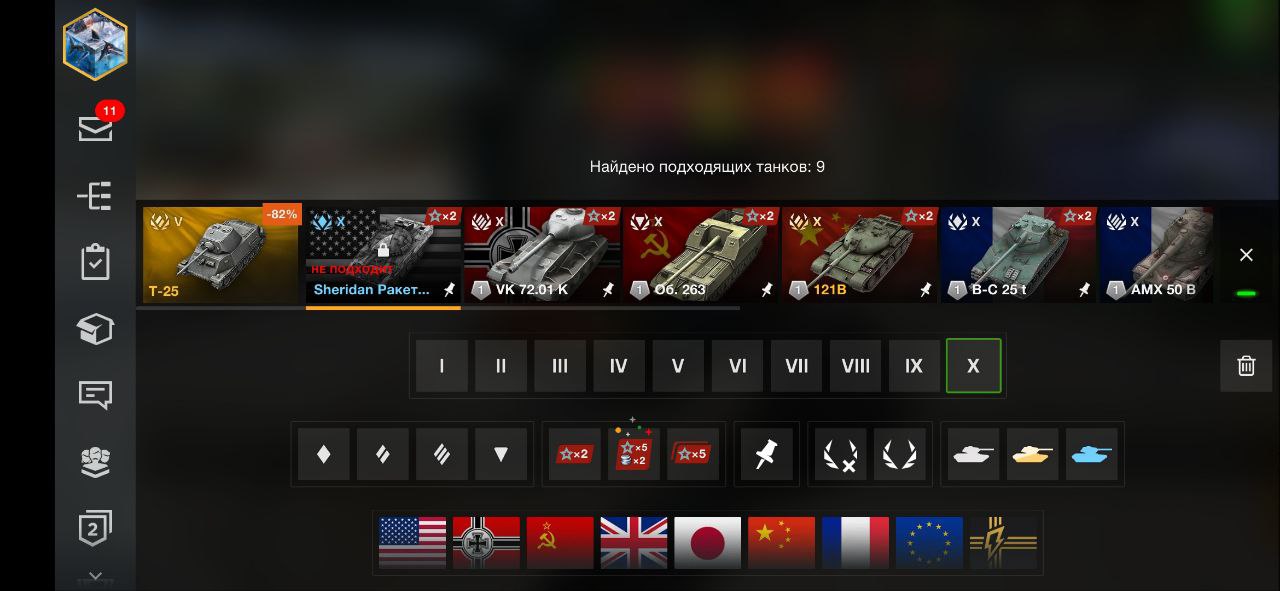This screenshot has height=591, width=1280.
Task: Select the B-C 25 t tank card
Action: pos(1018,255)
